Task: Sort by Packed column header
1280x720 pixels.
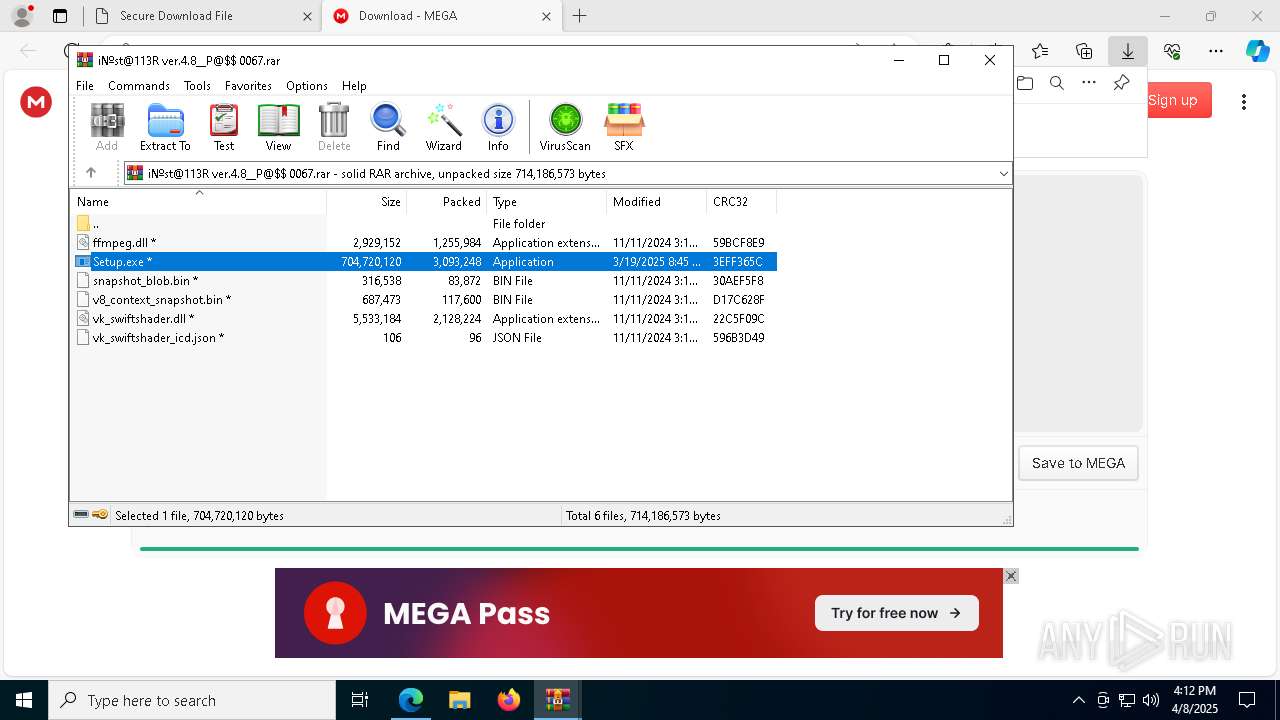Action: (x=447, y=201)
